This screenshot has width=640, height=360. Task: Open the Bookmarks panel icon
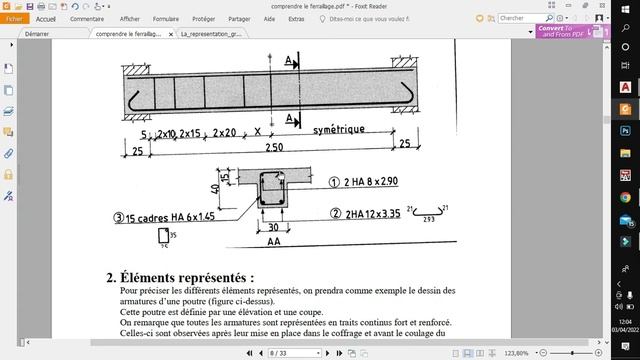coord(8,69)
